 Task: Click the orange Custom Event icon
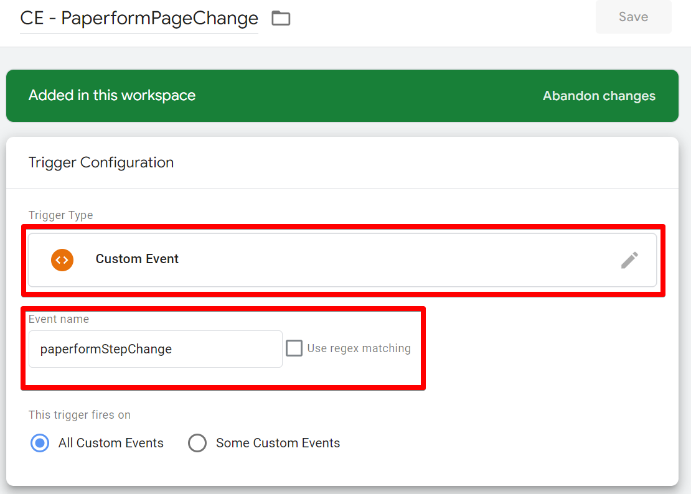coord(62,259)
